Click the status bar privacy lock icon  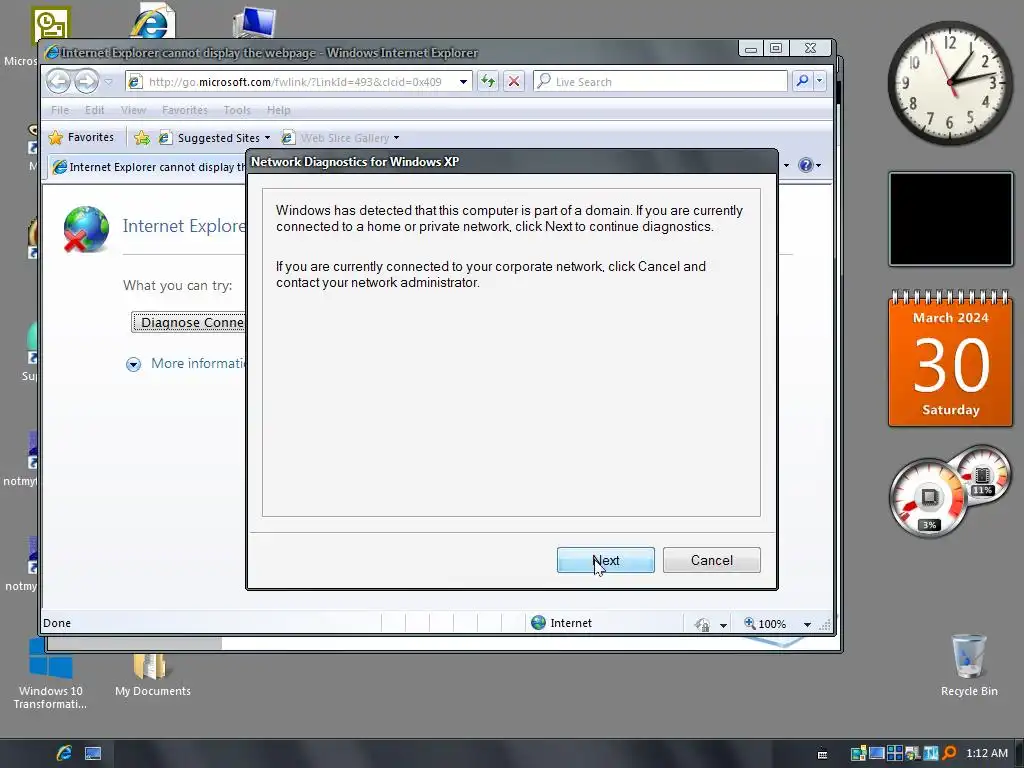tap(702, 624)
